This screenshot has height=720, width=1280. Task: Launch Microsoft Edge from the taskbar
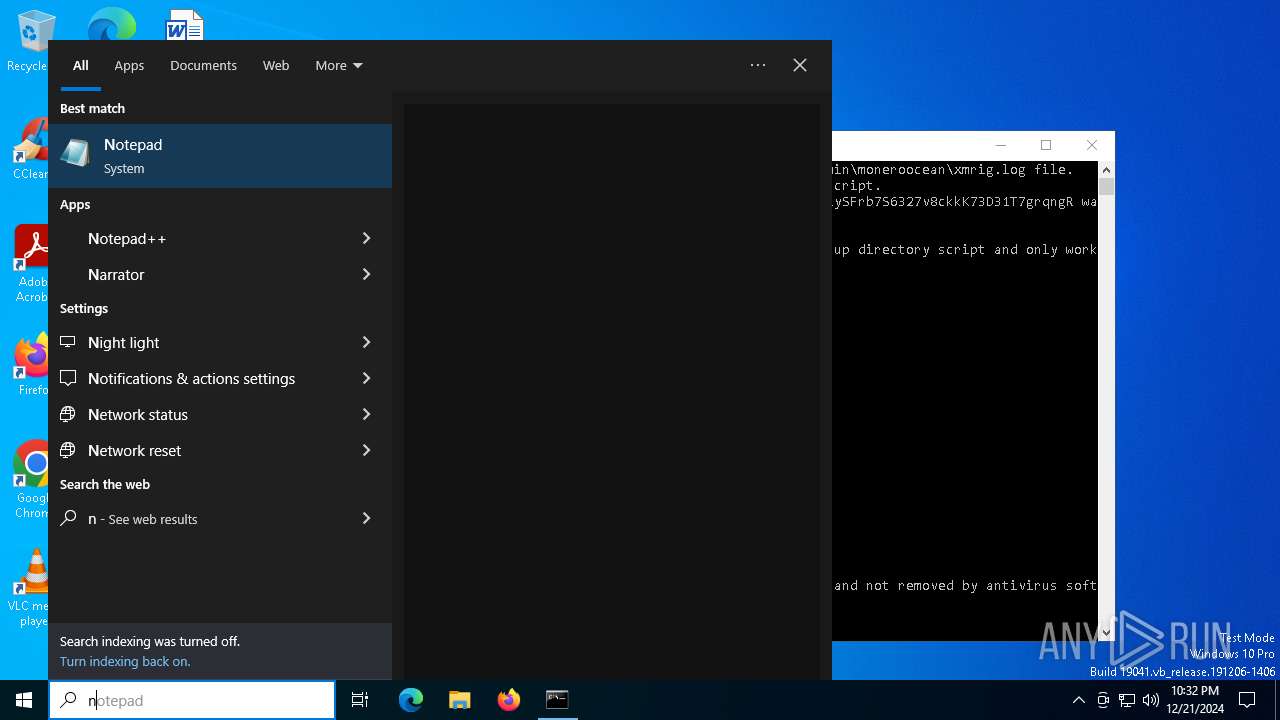[x=411, y=700]
